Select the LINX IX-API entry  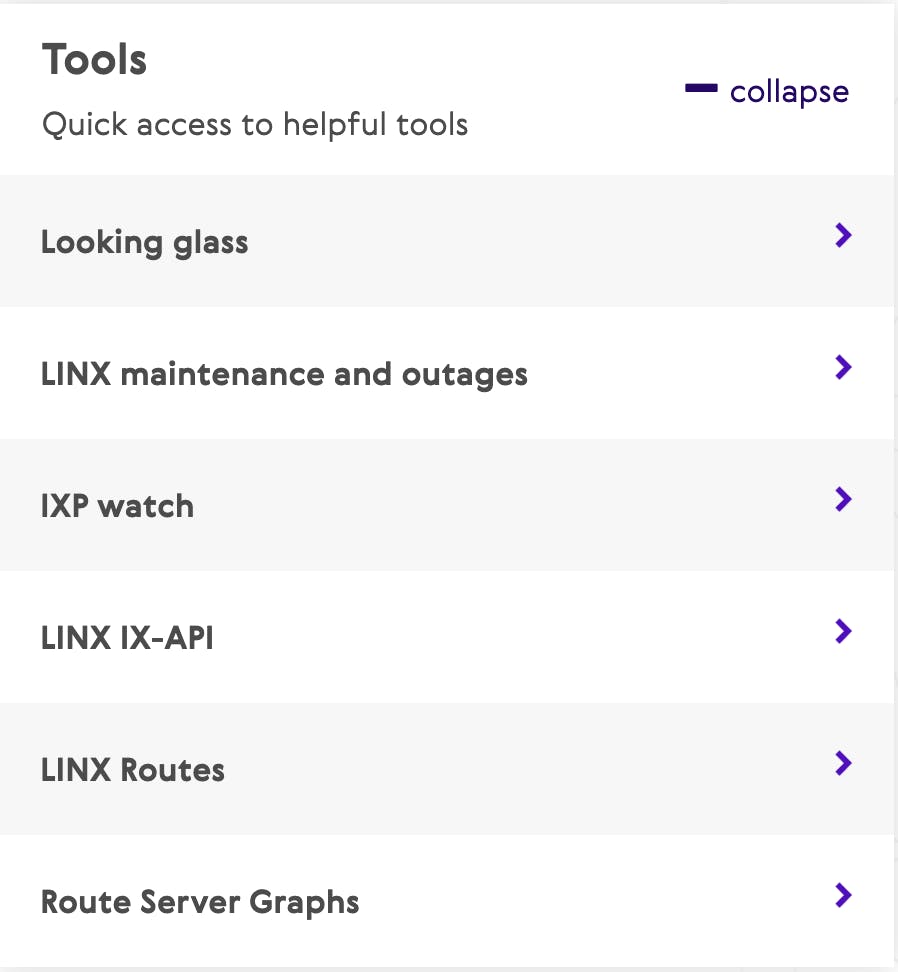point(127,638)
